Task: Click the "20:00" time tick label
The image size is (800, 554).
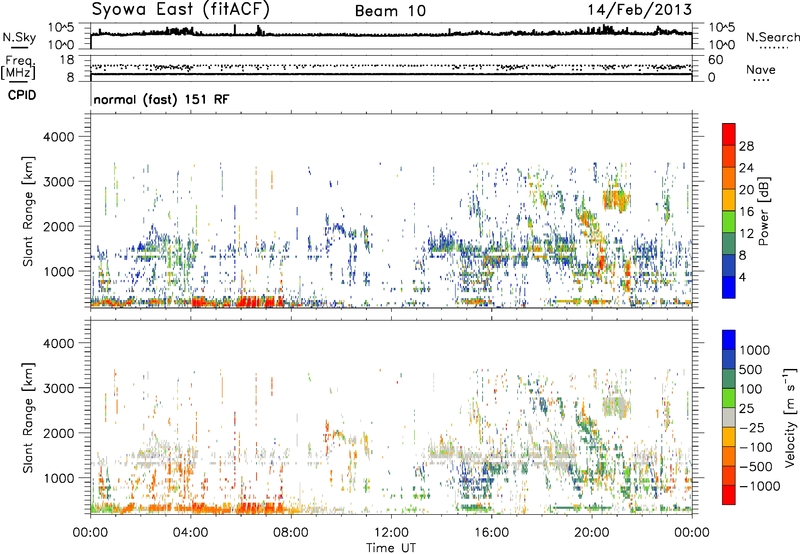Action: click(591, 533)
